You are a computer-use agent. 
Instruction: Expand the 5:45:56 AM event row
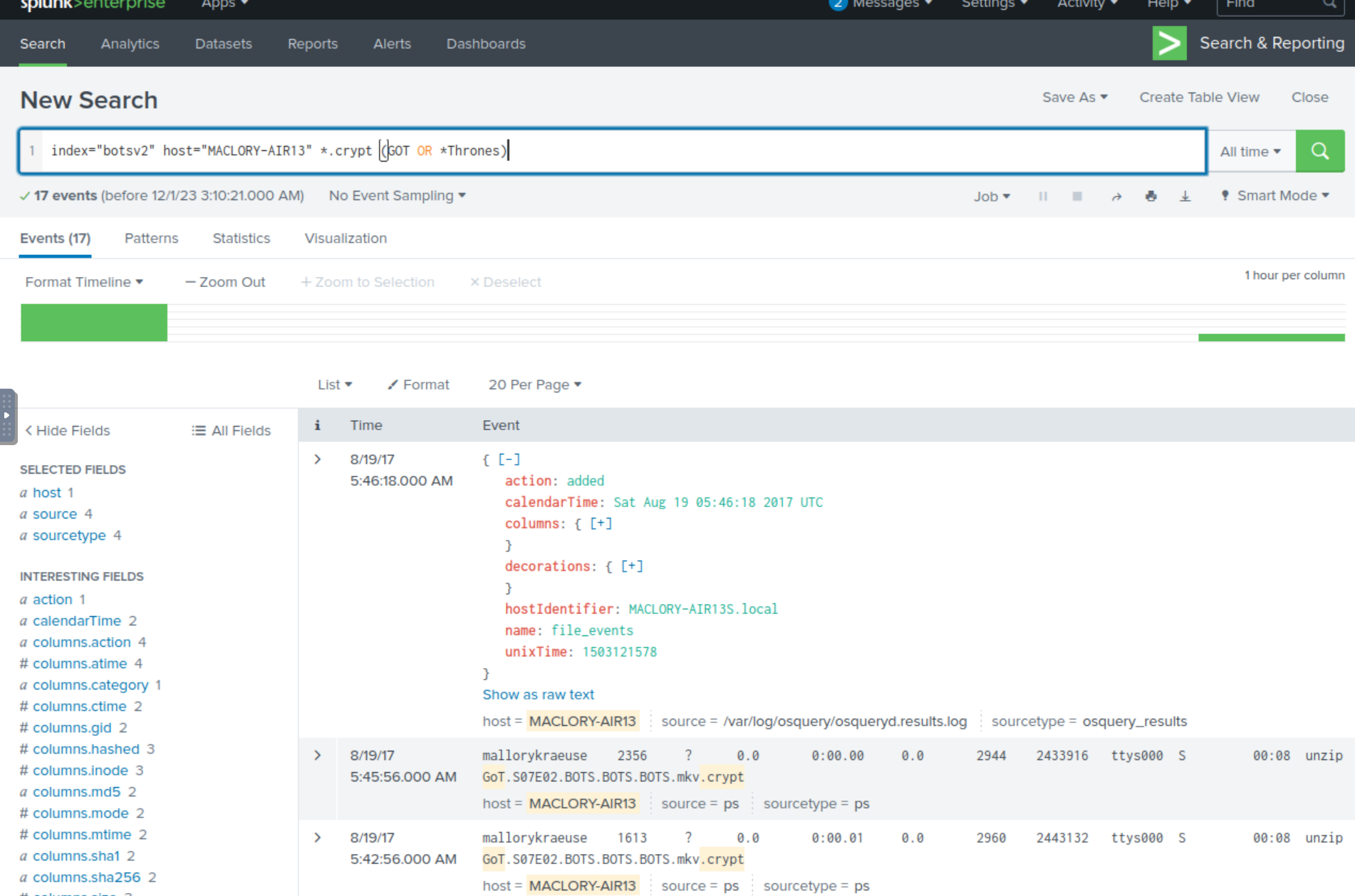[x=318, y=755]
